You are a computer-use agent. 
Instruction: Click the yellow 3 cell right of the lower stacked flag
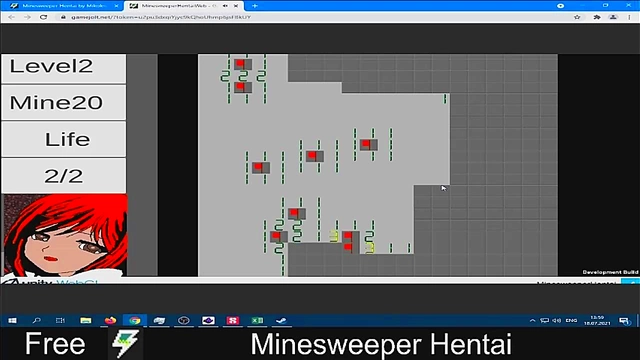[x=370, y=248]
